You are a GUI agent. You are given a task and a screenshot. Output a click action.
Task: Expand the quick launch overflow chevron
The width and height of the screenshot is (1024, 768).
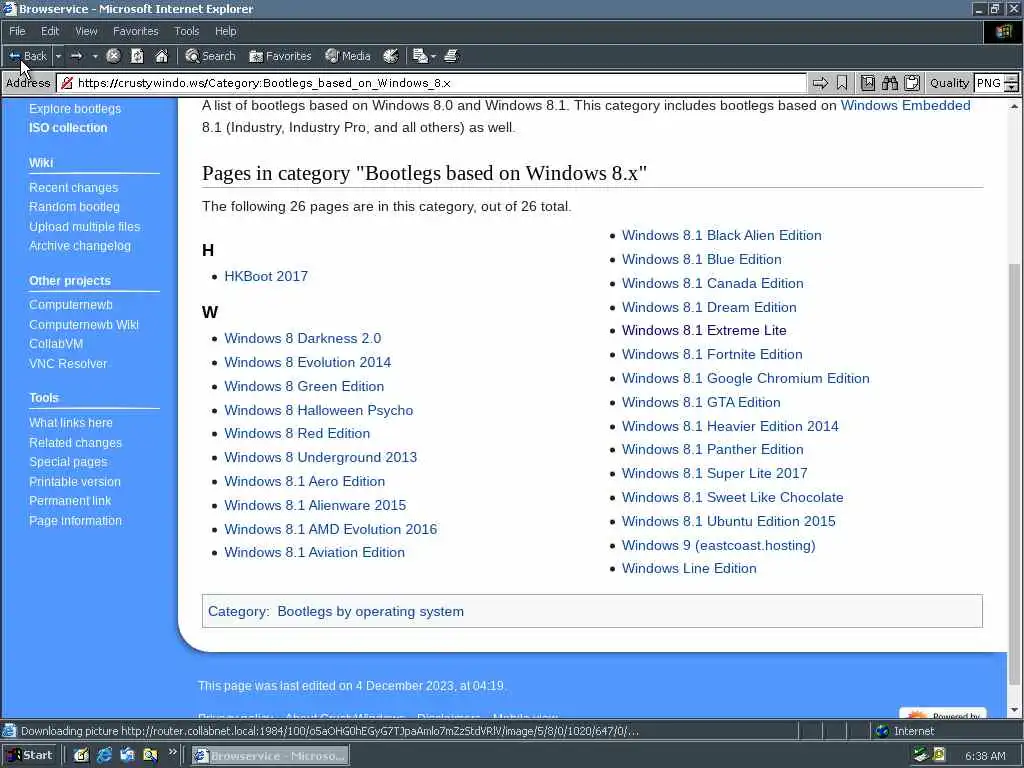point(172,752)
